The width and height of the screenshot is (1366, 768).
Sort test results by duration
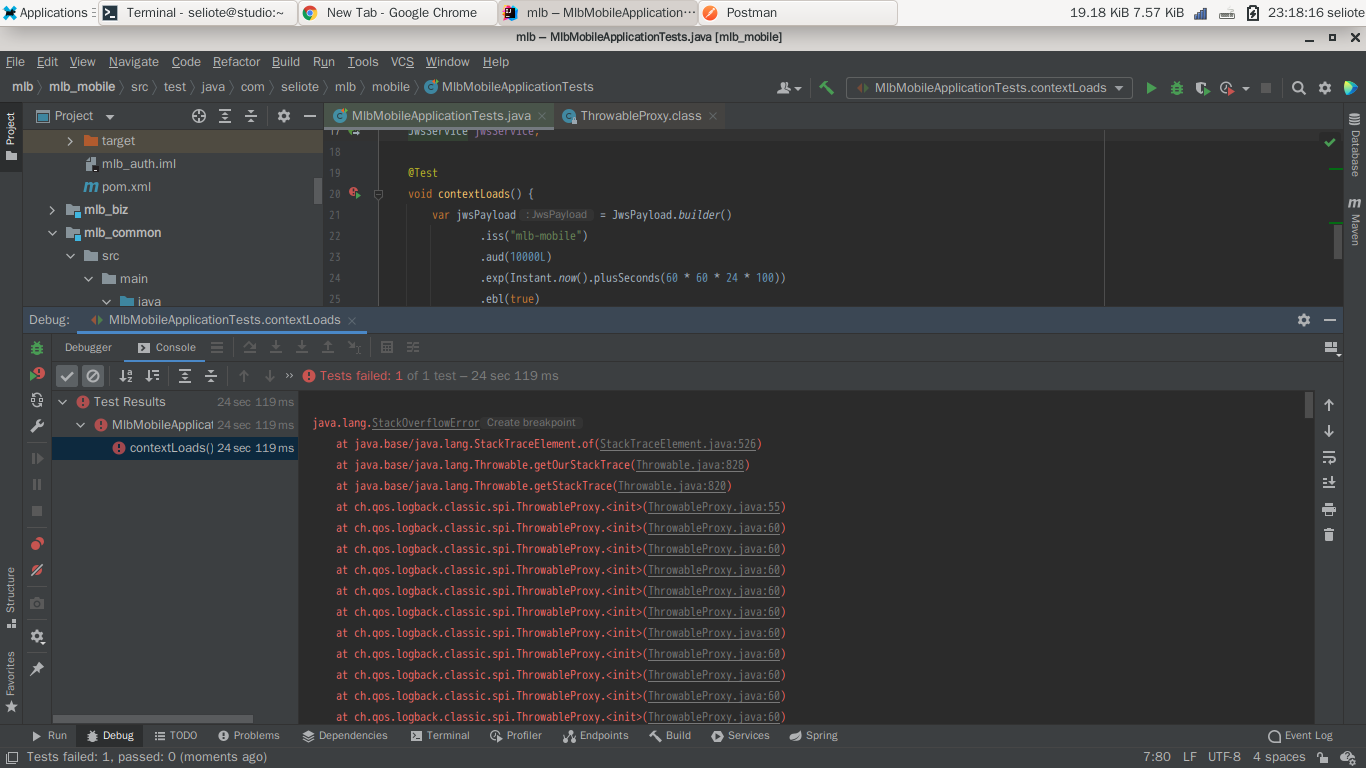(152, 376)
